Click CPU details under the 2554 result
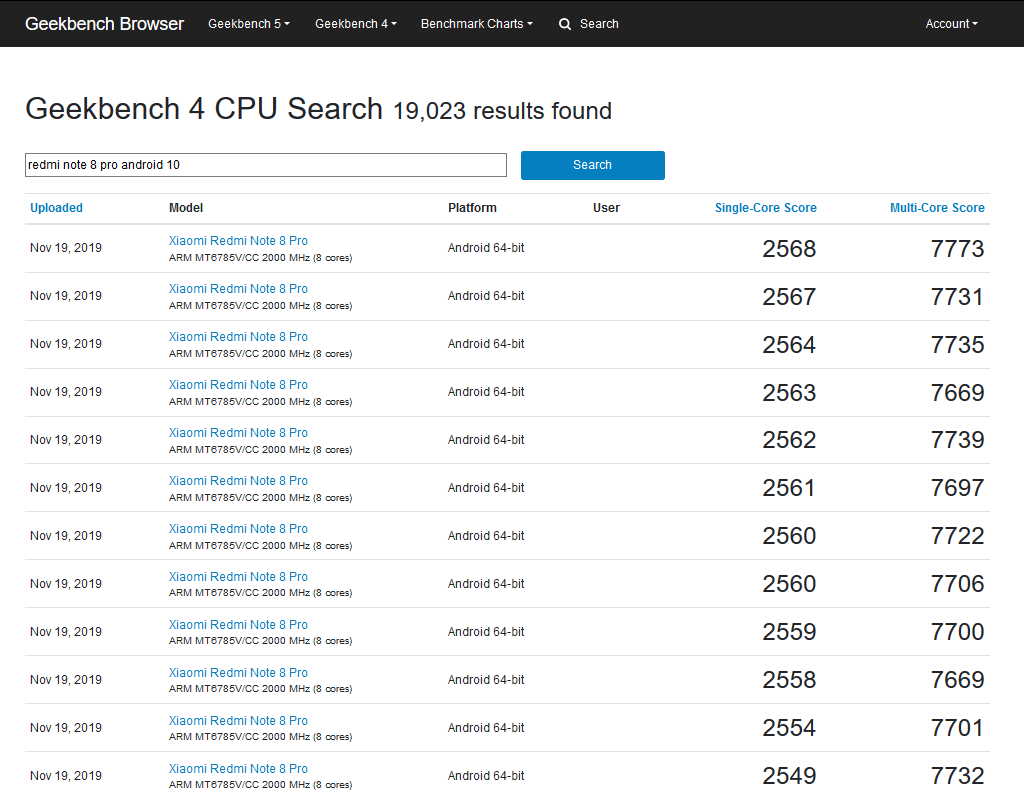The image size is (1024, 799). (x=261, y=737)
